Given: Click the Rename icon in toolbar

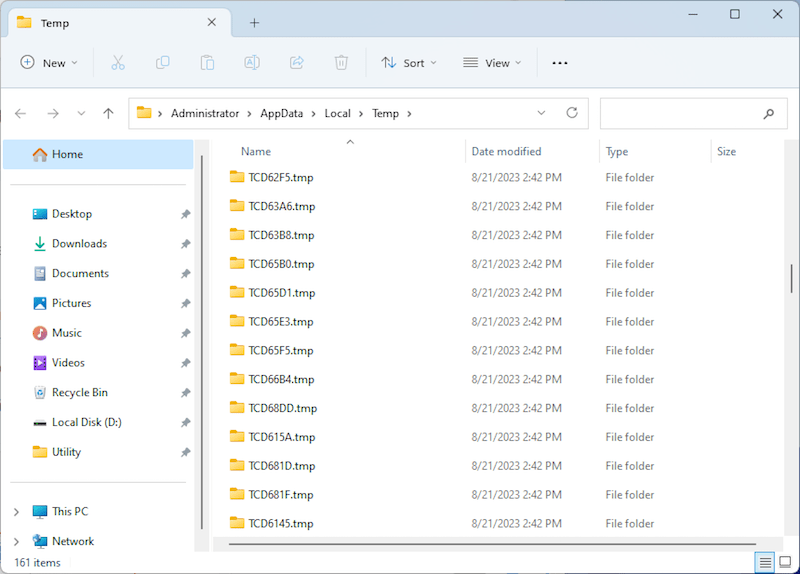Looking at the screenshot, I should [252, 63].
